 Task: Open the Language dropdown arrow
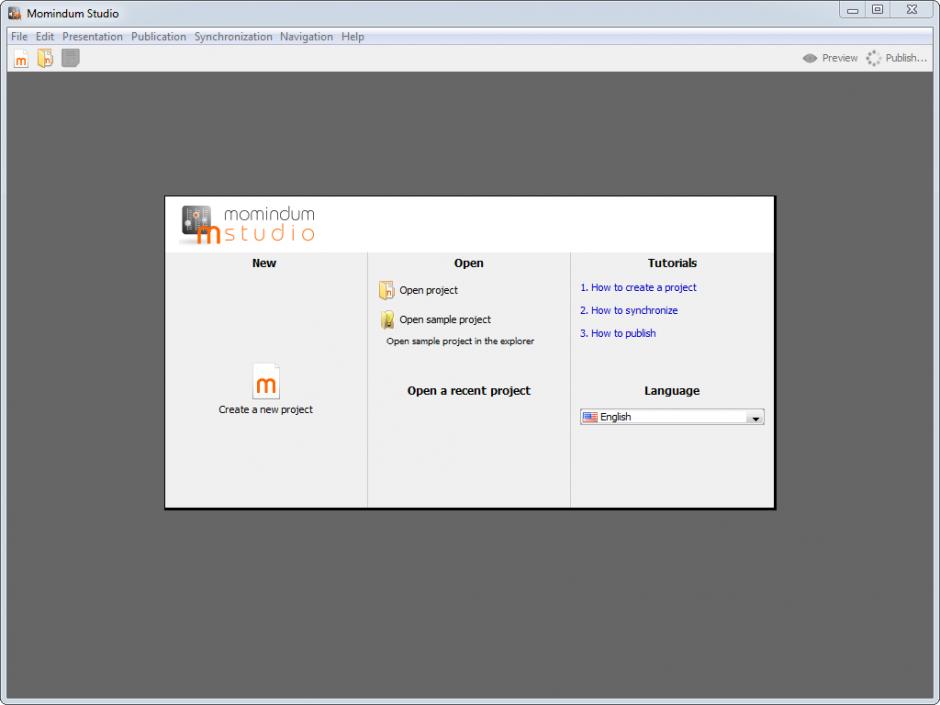(x=755, y=417)
